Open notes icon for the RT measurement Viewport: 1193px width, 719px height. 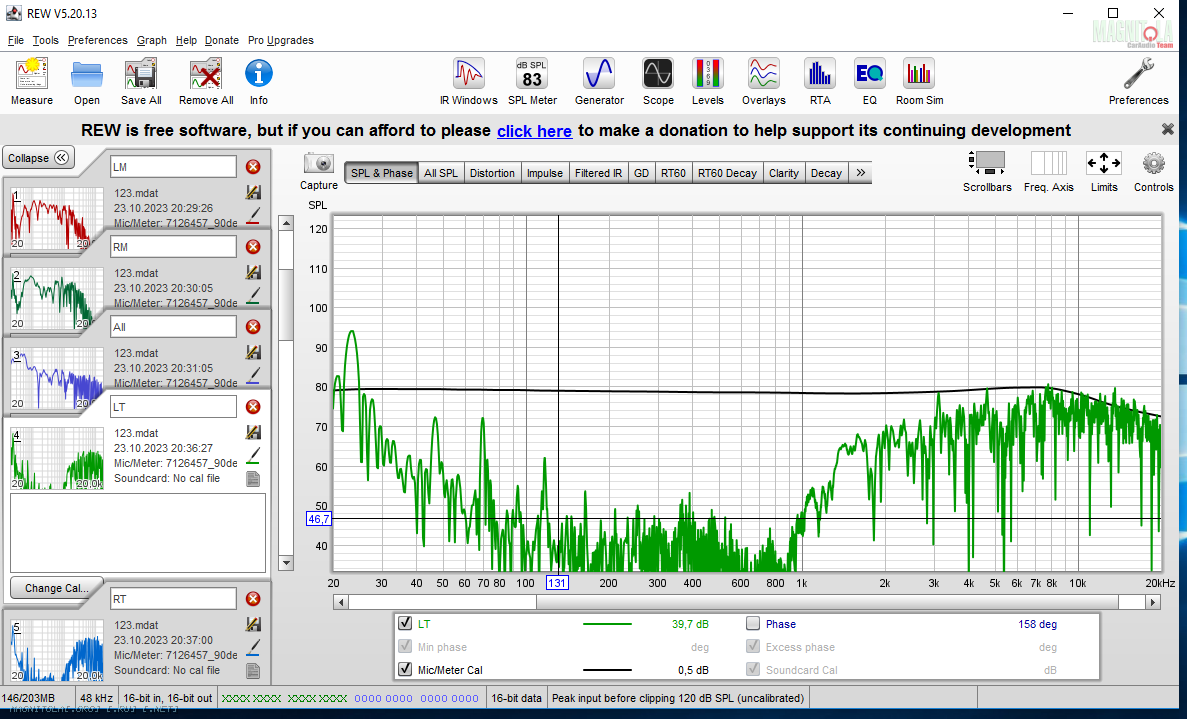click(253, 670)
